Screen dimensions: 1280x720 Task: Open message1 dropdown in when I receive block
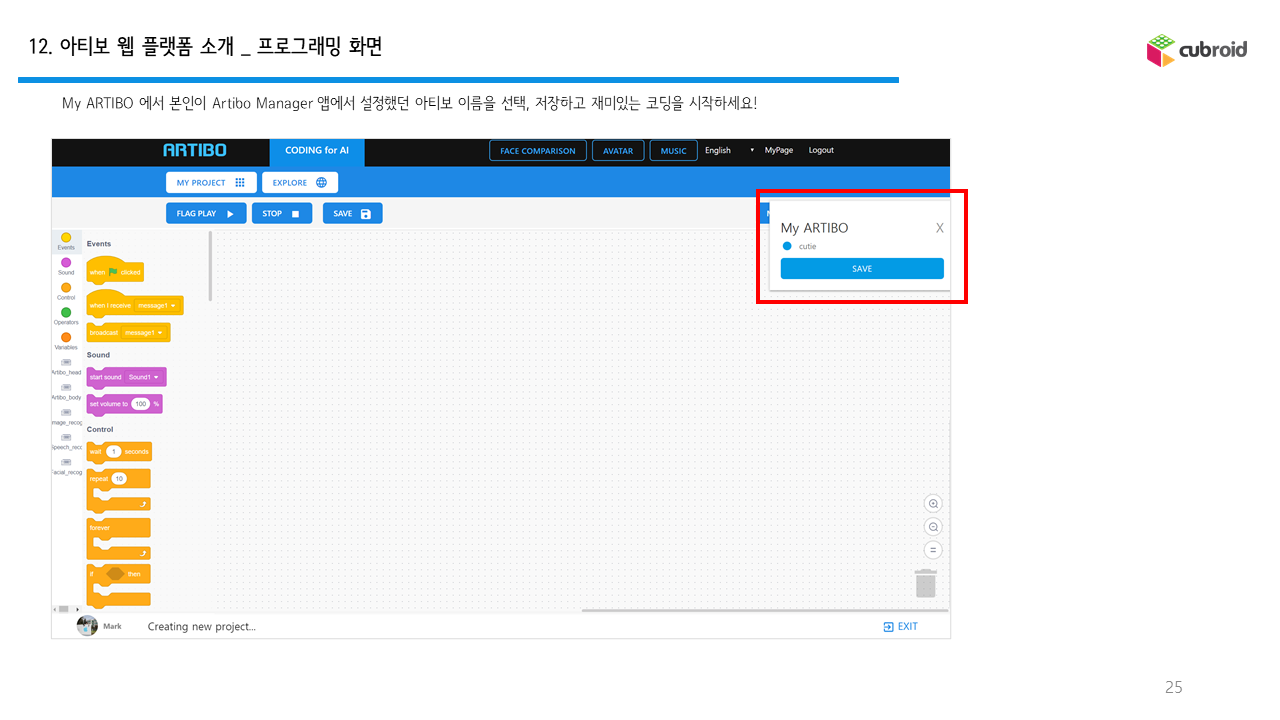(158, 305)
